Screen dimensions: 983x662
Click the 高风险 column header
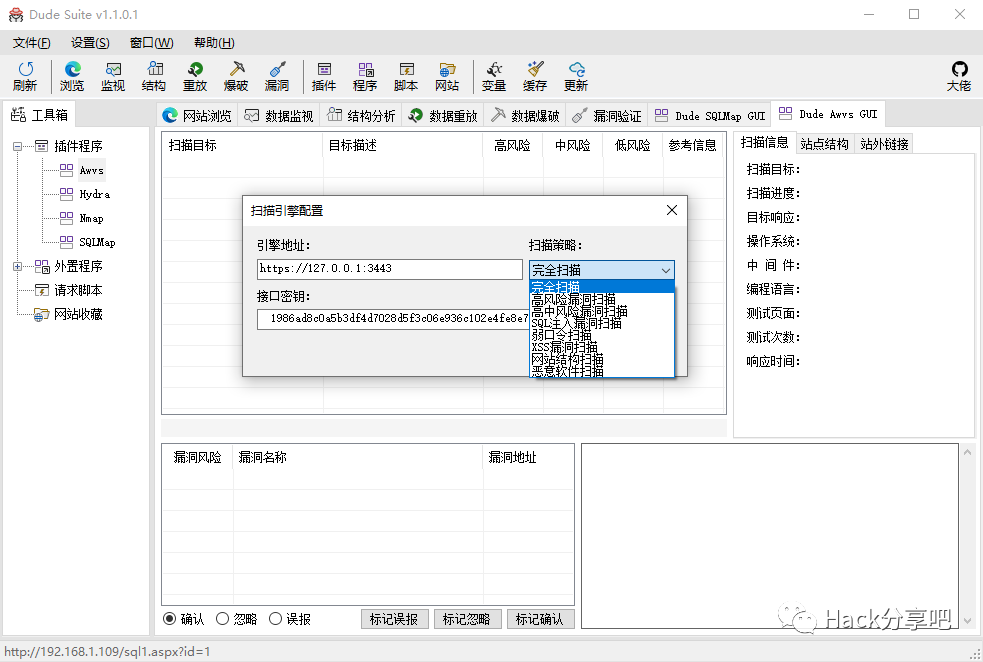512,145
